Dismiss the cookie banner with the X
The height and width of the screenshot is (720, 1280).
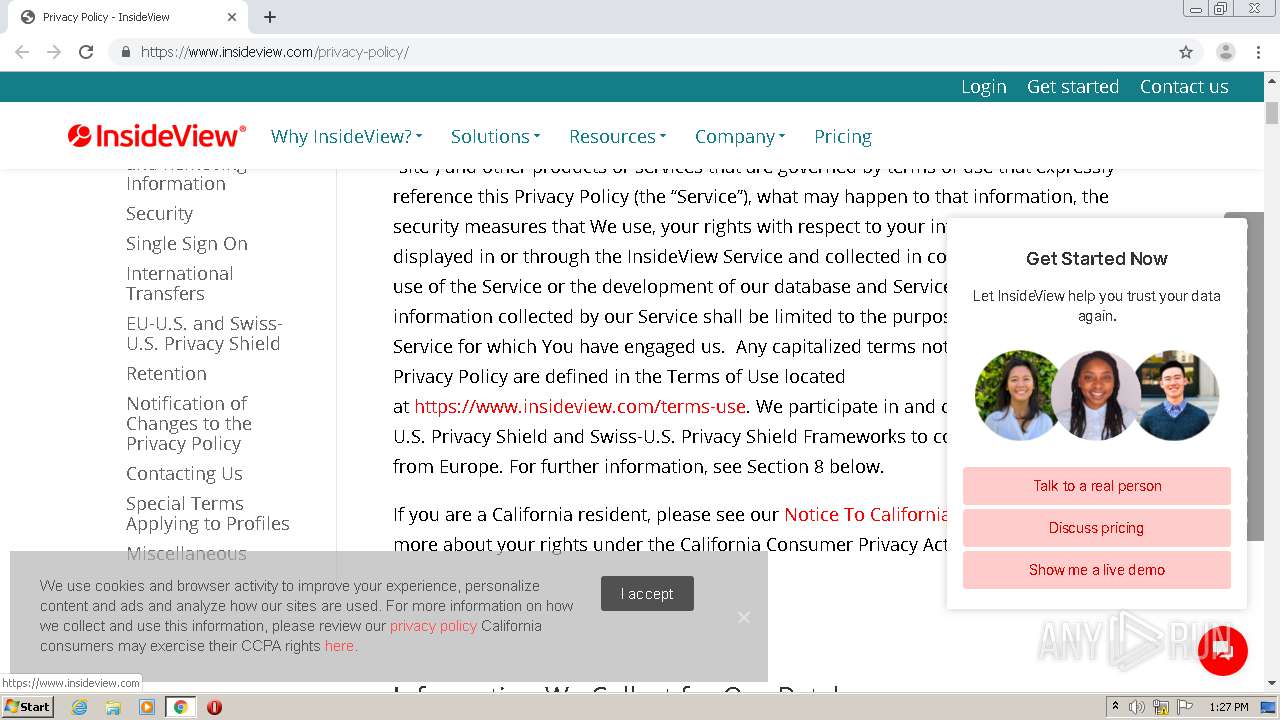(x=744, y=617)
